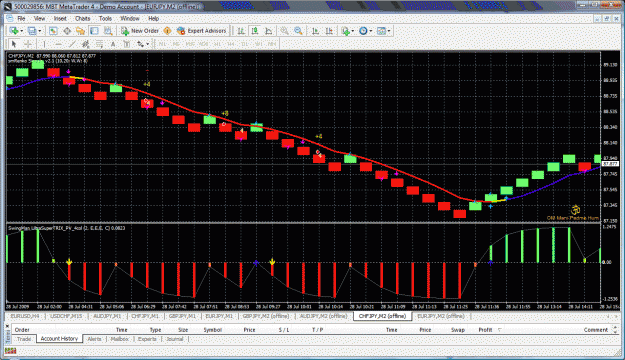Select the H4 timeframe button

[231, 44]
